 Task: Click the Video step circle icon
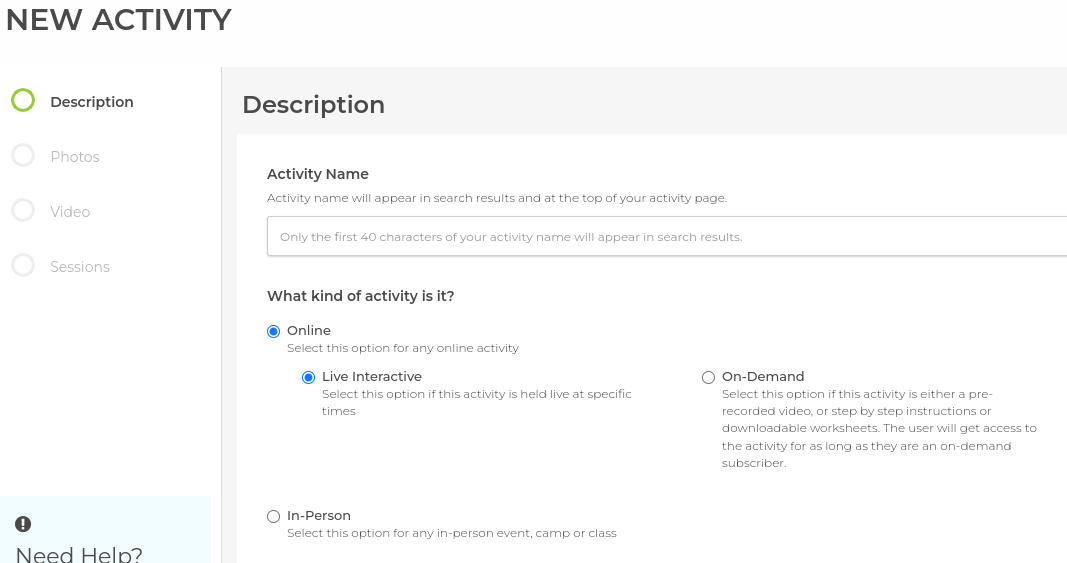pos(23,210)
